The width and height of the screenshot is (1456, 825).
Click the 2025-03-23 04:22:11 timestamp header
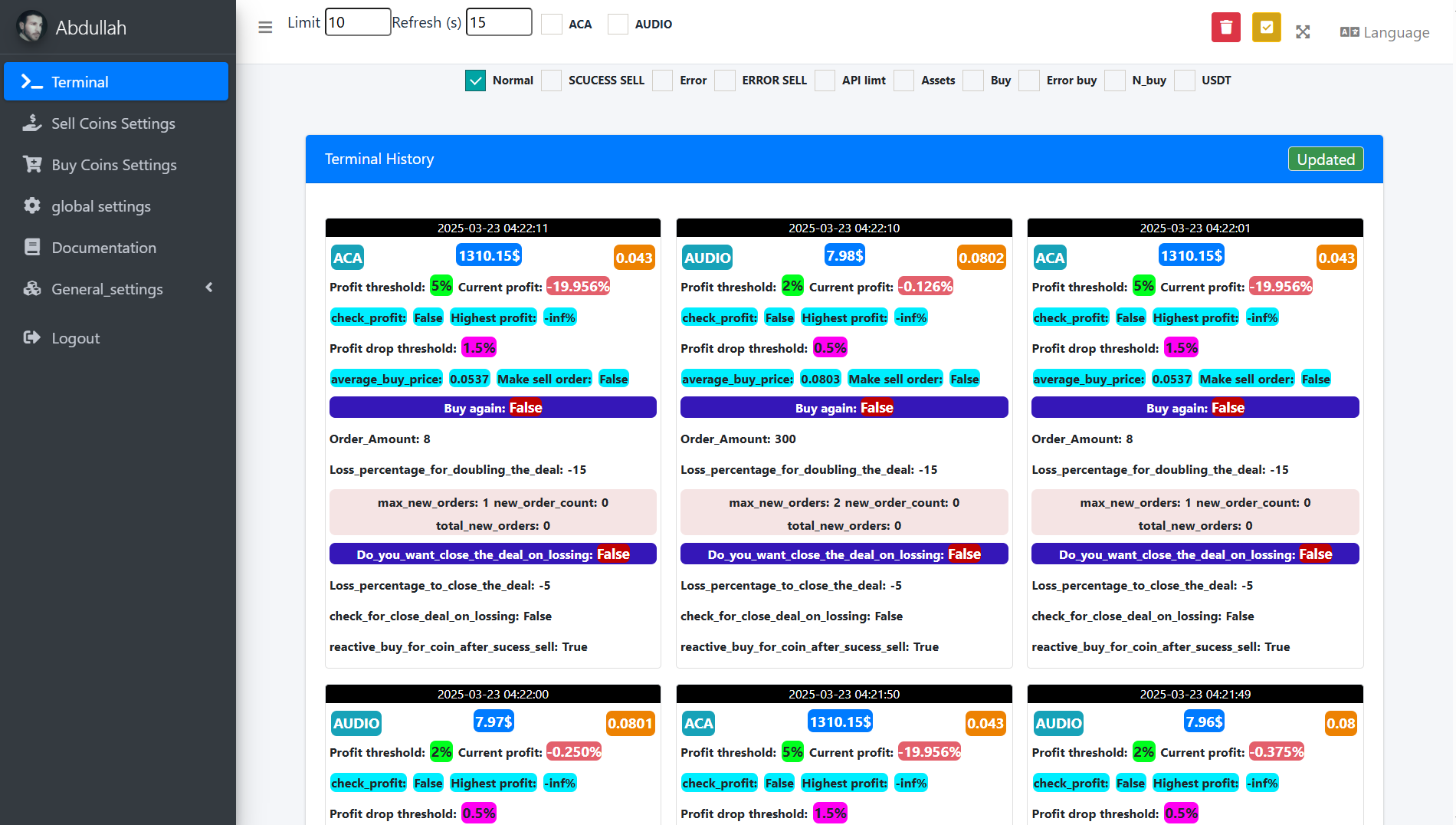pos(493,228)
